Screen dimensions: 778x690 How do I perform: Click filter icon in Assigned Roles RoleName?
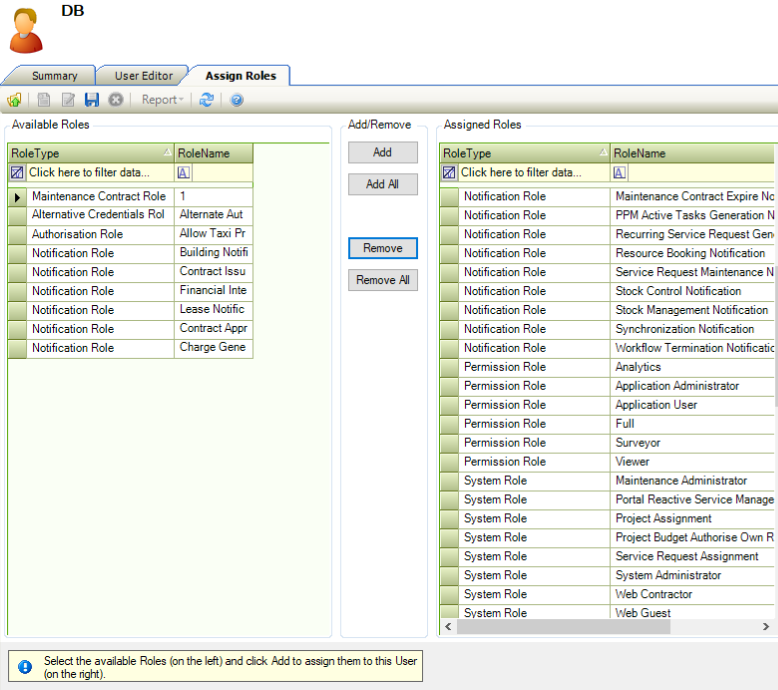tap(620, 173)
